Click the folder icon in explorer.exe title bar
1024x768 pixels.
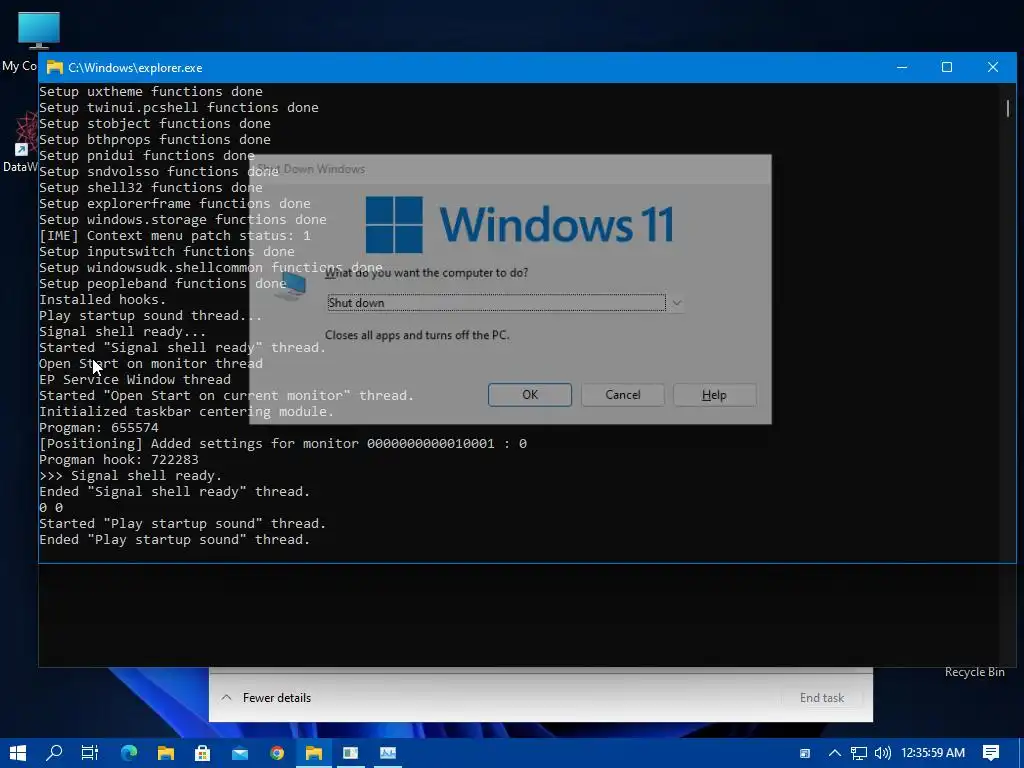55,67
